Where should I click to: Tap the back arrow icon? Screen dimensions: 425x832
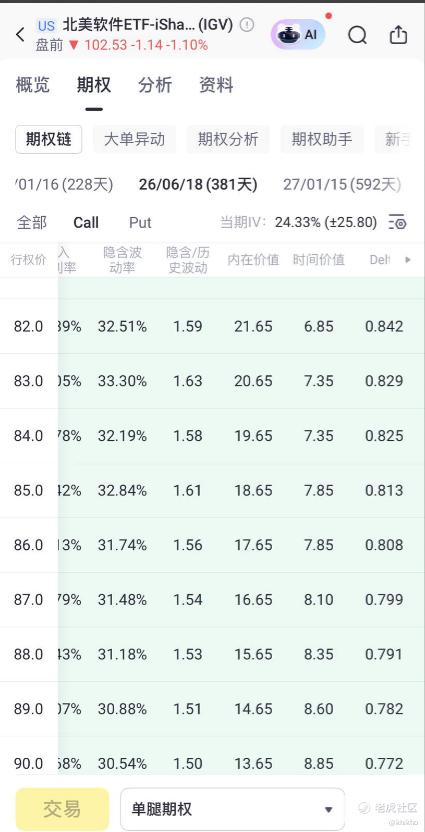(x=20, y=35)
